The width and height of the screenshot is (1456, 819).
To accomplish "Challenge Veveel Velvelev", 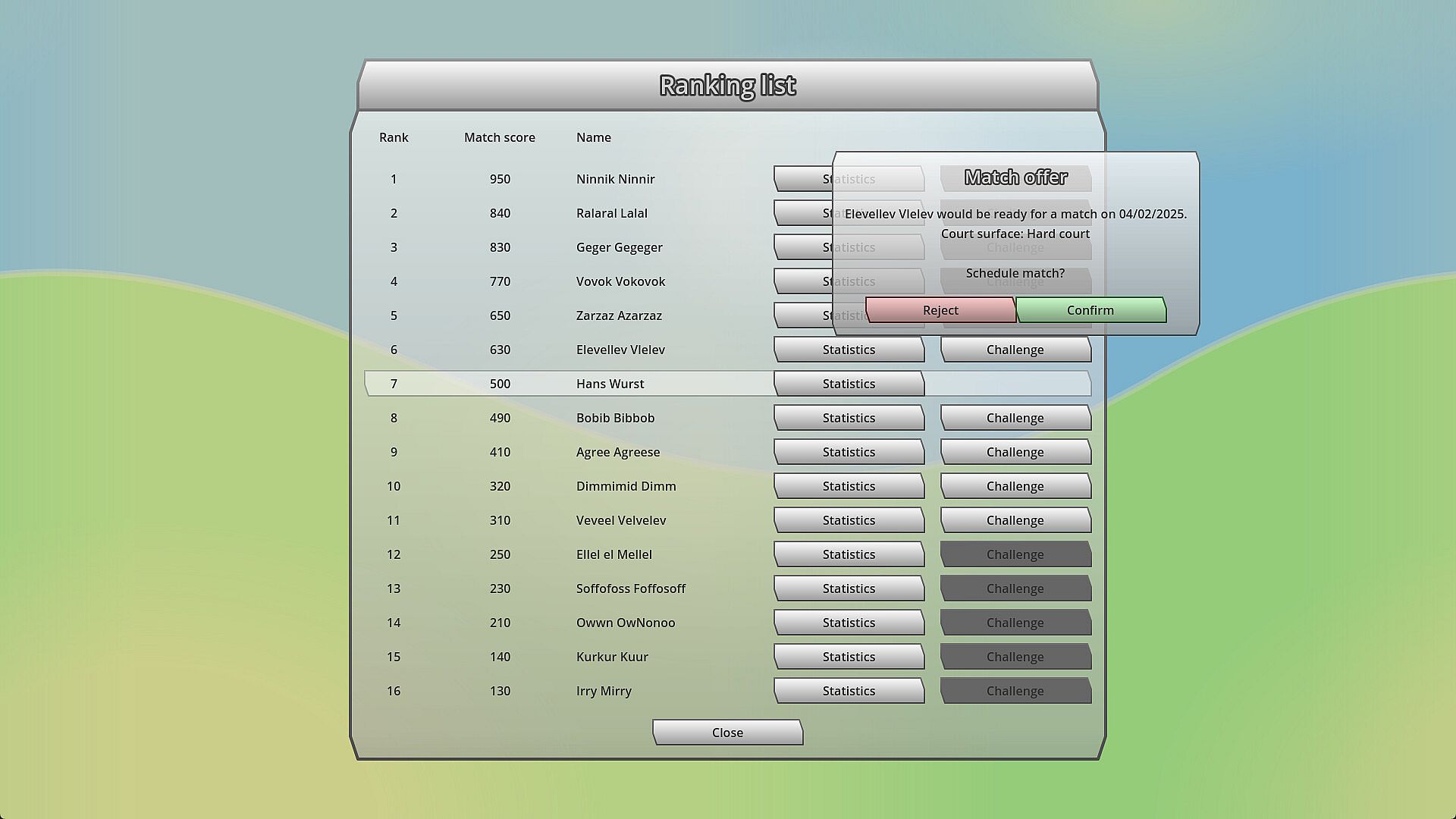I will (x=1015, y=520).
